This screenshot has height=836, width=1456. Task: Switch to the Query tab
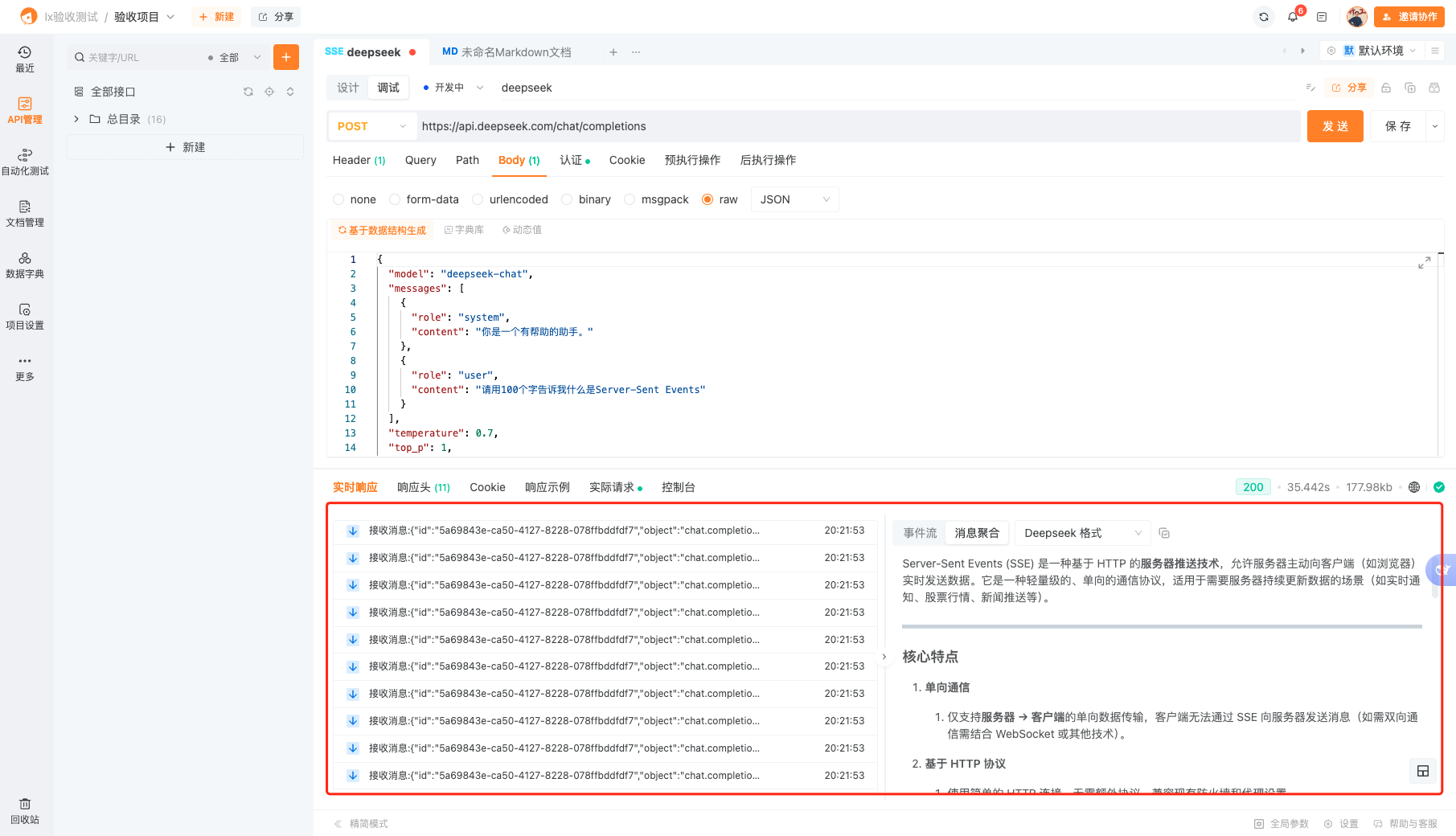coord(420,160)
